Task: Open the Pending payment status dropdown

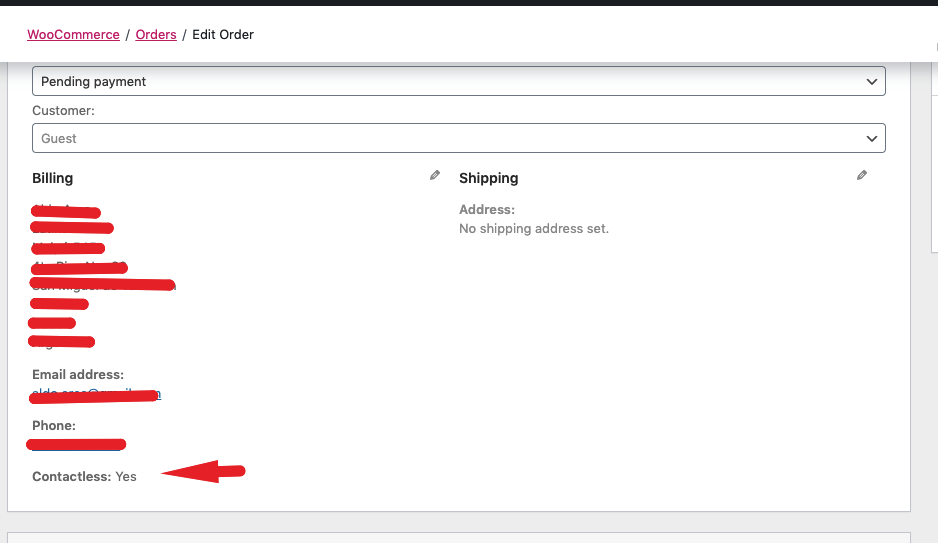Action: [x=459, y=81]
